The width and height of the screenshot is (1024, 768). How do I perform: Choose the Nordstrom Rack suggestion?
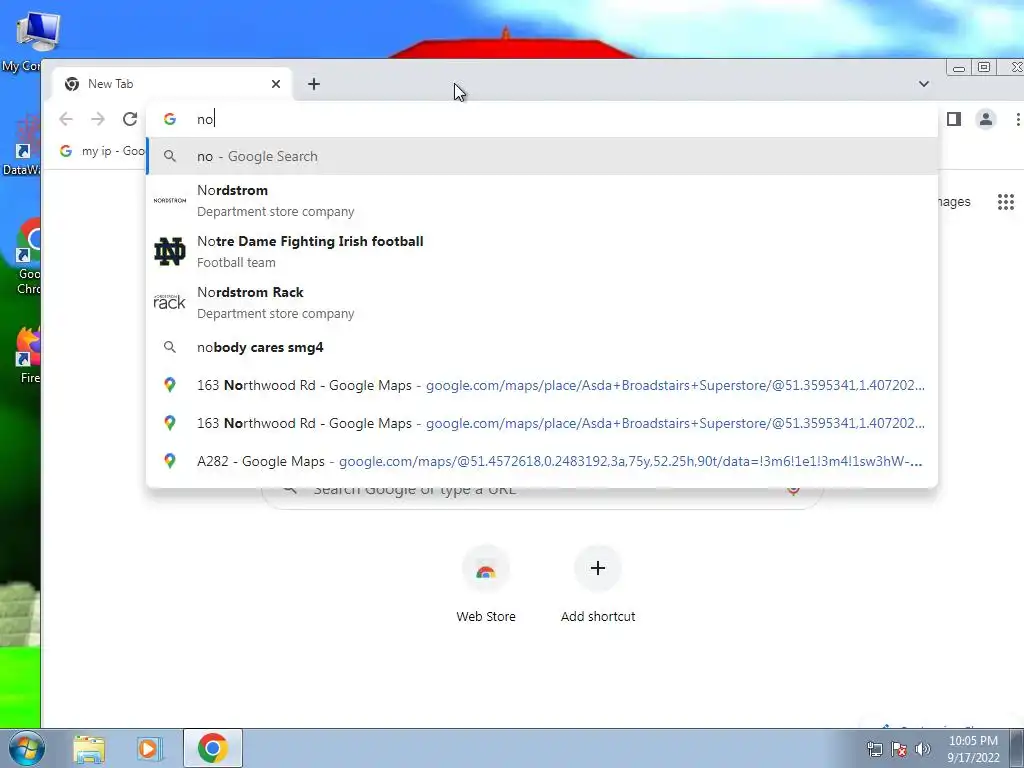[542, 302]
